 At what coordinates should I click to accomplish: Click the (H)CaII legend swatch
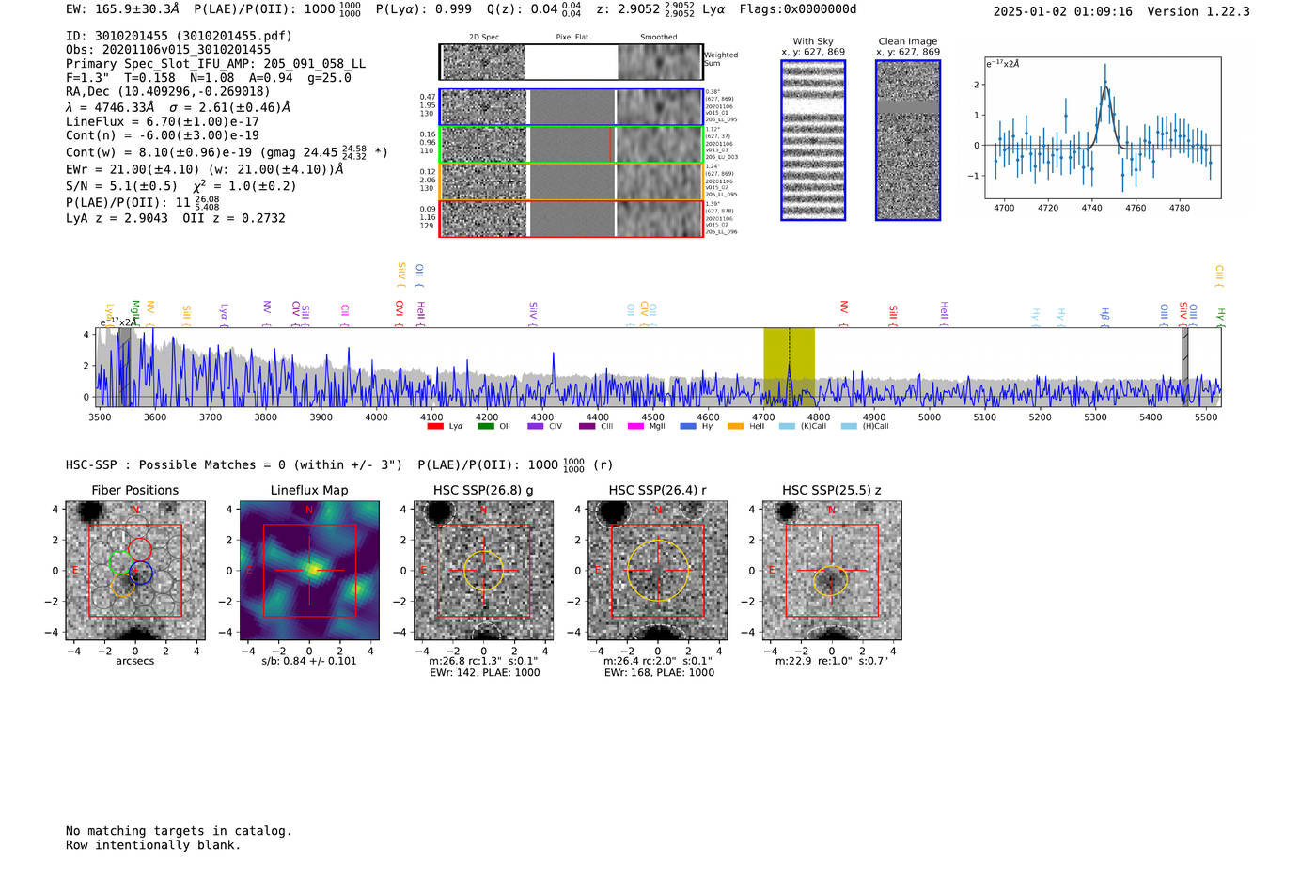click(849, 426)
